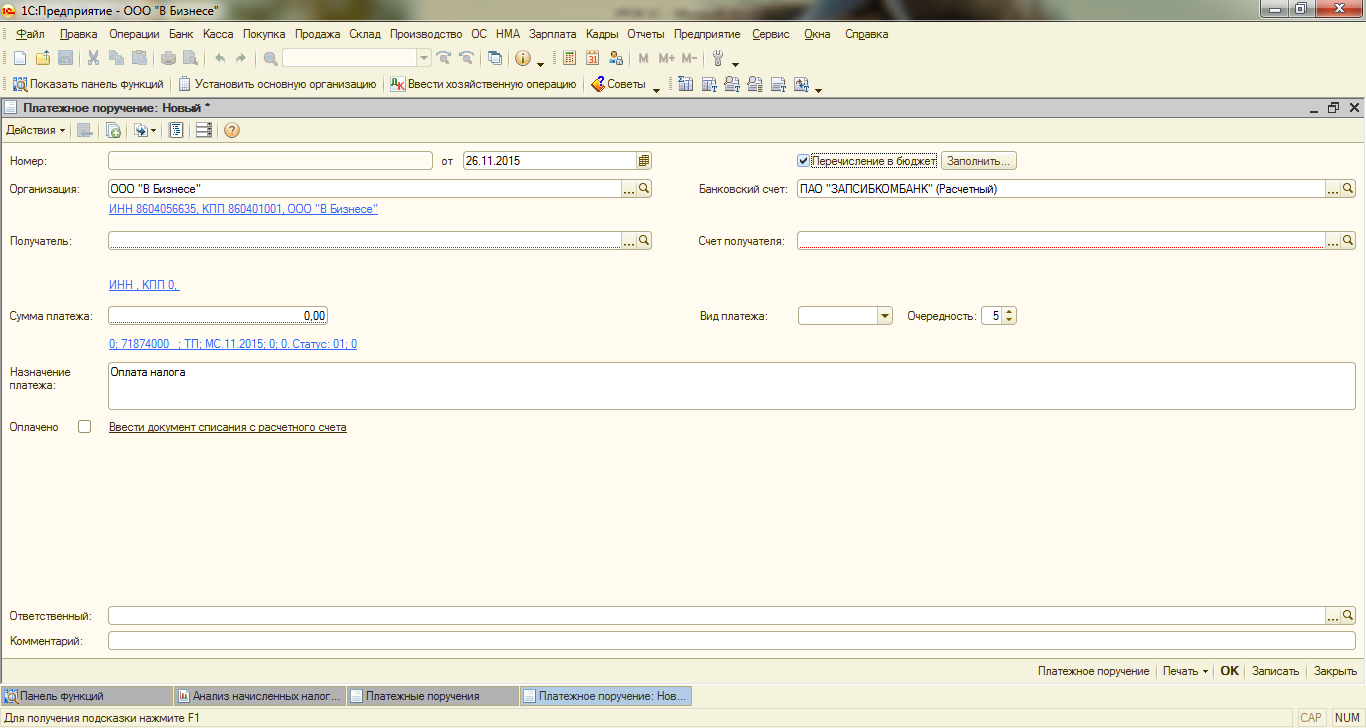The width and height of the screenshot is (1366, 728).
Task: Open the Зарплата menu
Action: point(553,34)
